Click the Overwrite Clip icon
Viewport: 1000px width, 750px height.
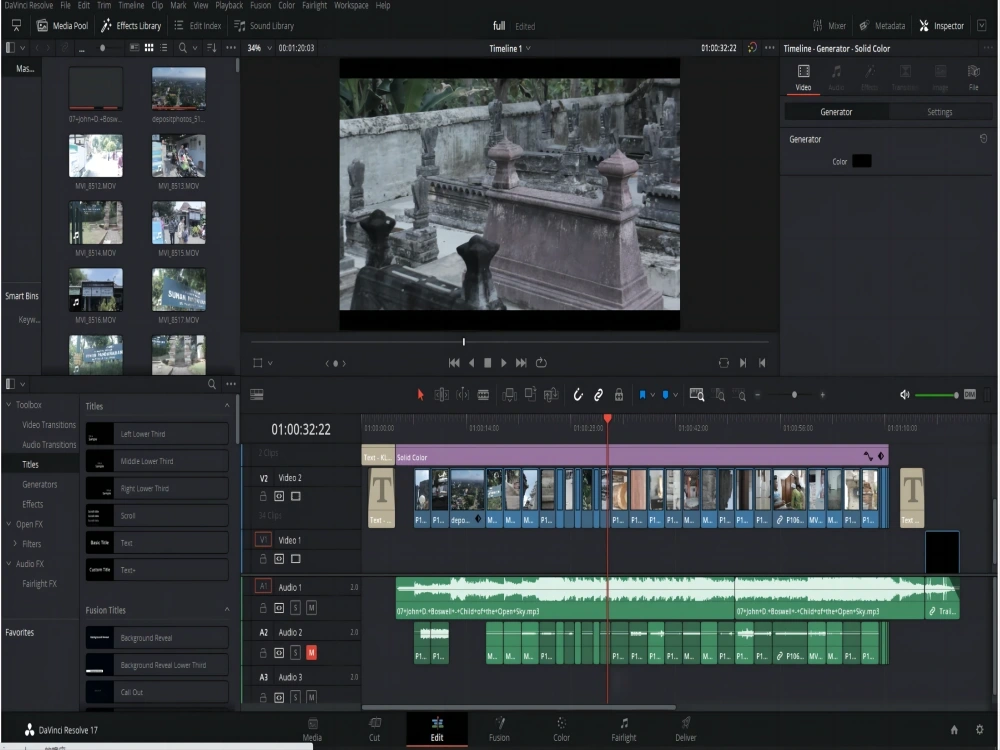point(531,395)
